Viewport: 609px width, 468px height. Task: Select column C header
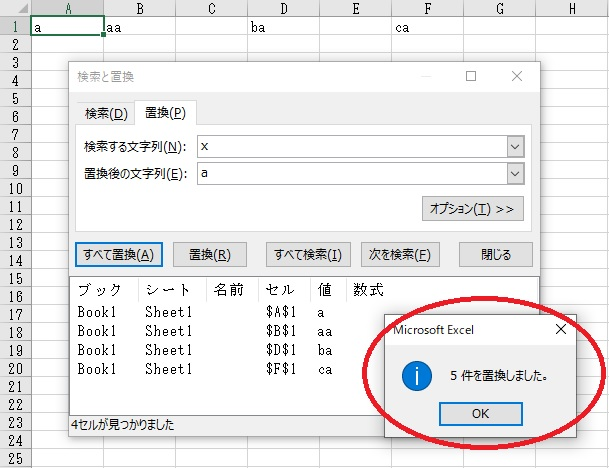tap(212, 8)
